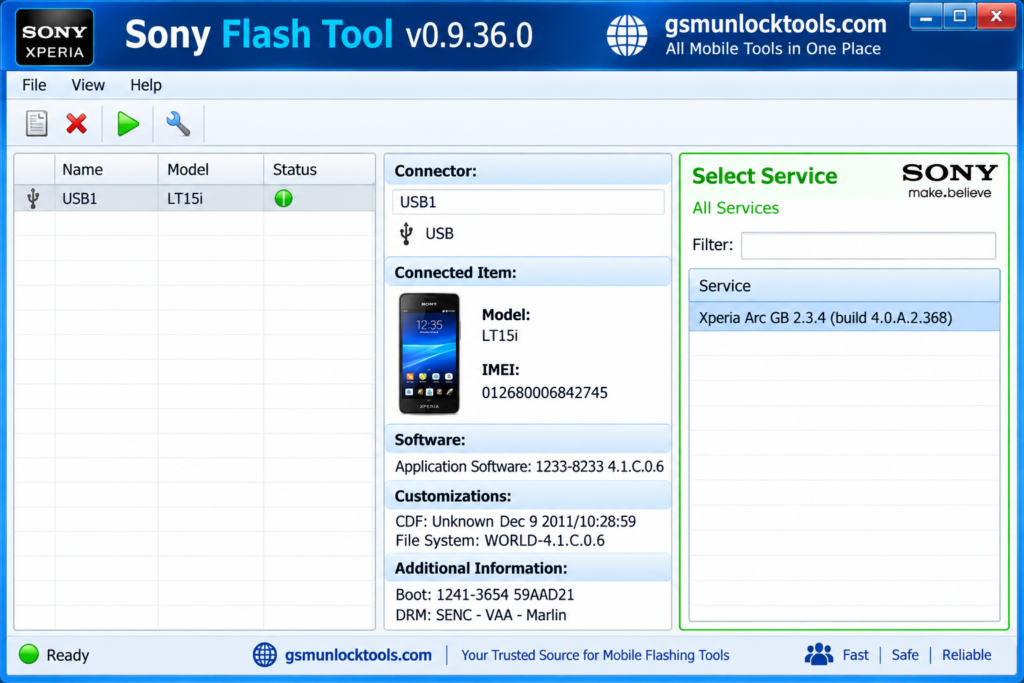Click the All Services link
The image size is (1024, 683).
pos(735,208)
